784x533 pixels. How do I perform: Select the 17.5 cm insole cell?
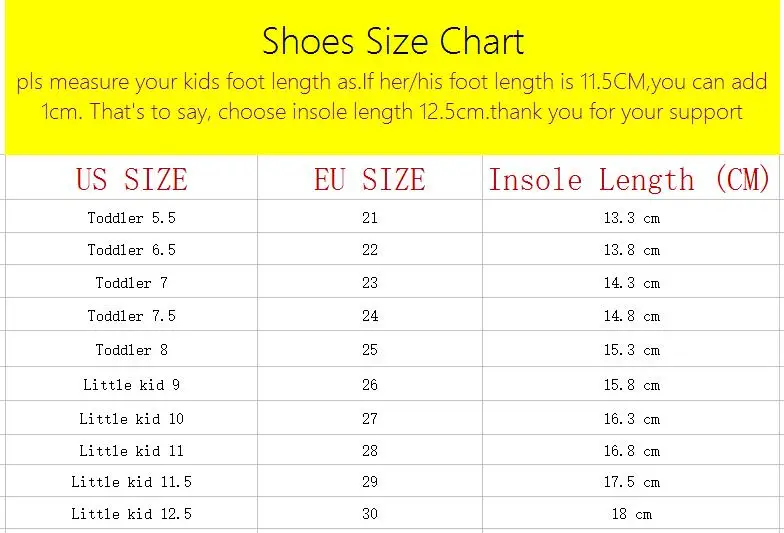point(632,482)
